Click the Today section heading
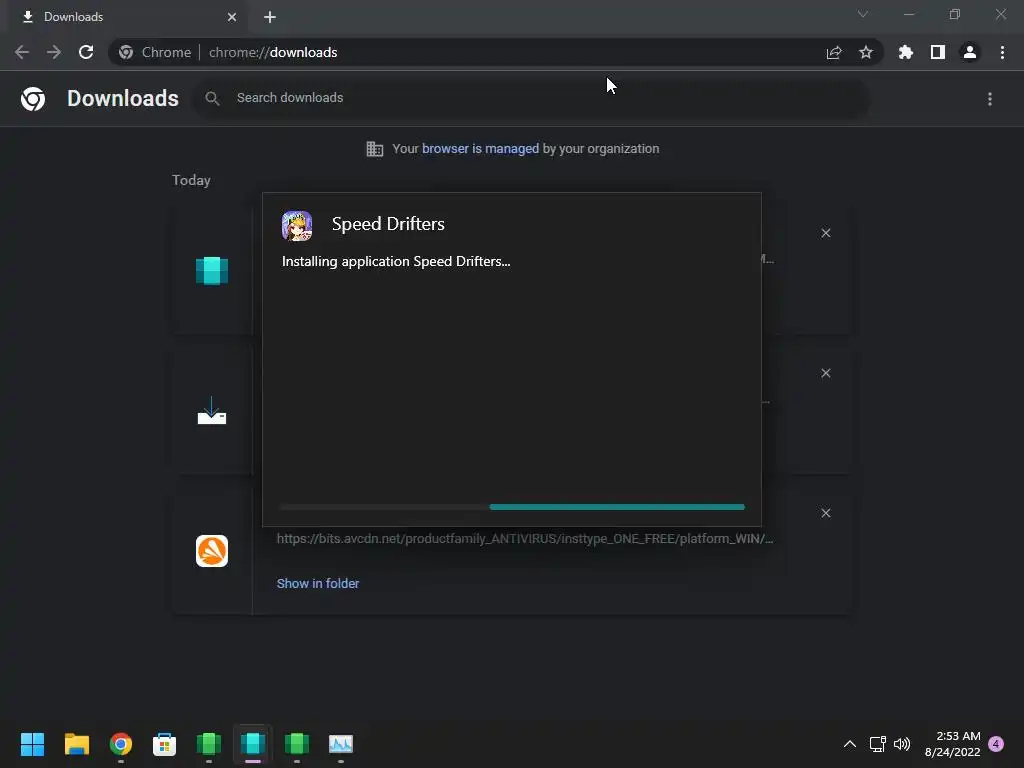Screen dimensions: 1024x768 point(191,180)
